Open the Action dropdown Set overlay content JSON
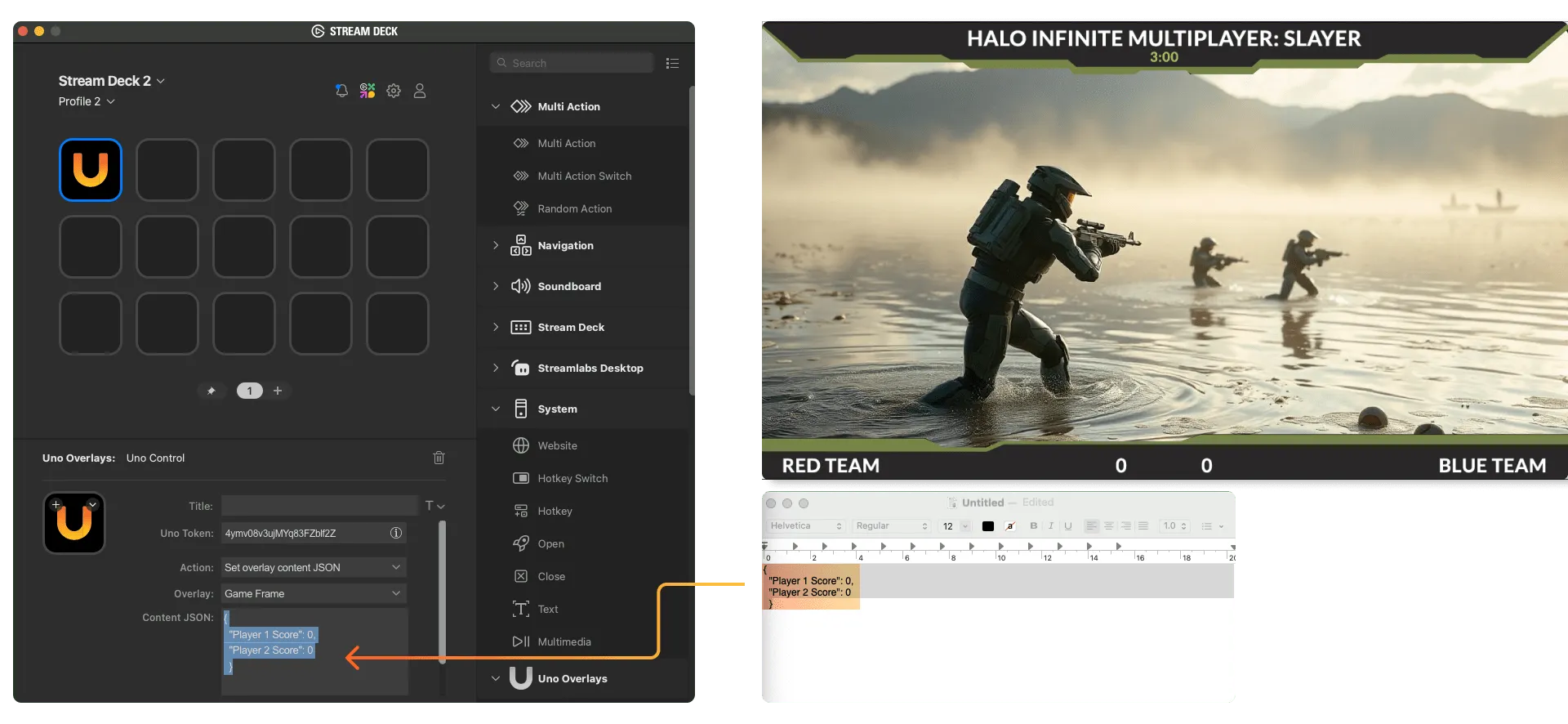The width and height of the screenshot is (1568, 724). pyautogui.click(x=314, y=567)
